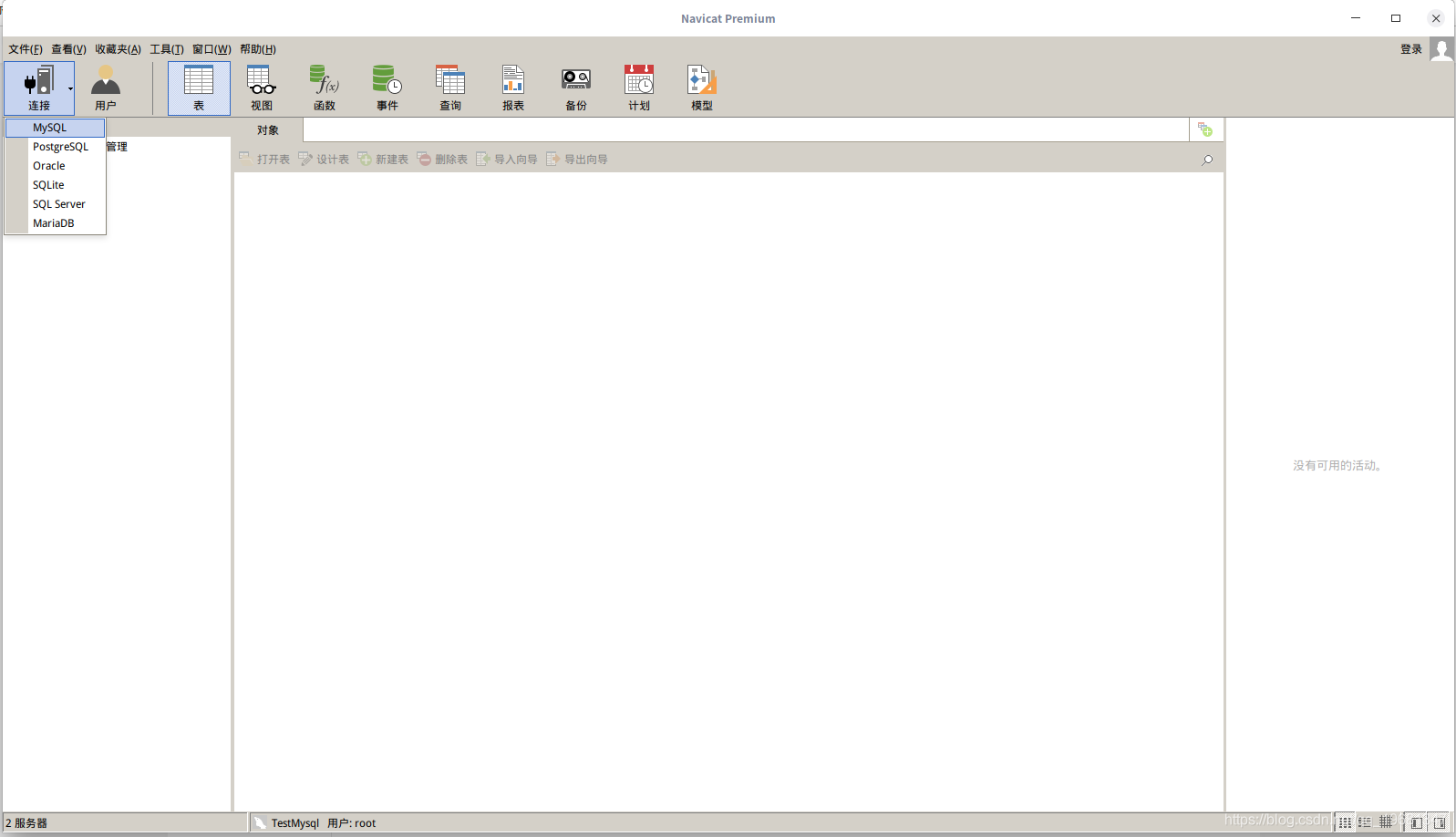This screenshot has height=837, width=1456.
Task: Switch to the 对象 tab
Action: (x=268, y=130)
